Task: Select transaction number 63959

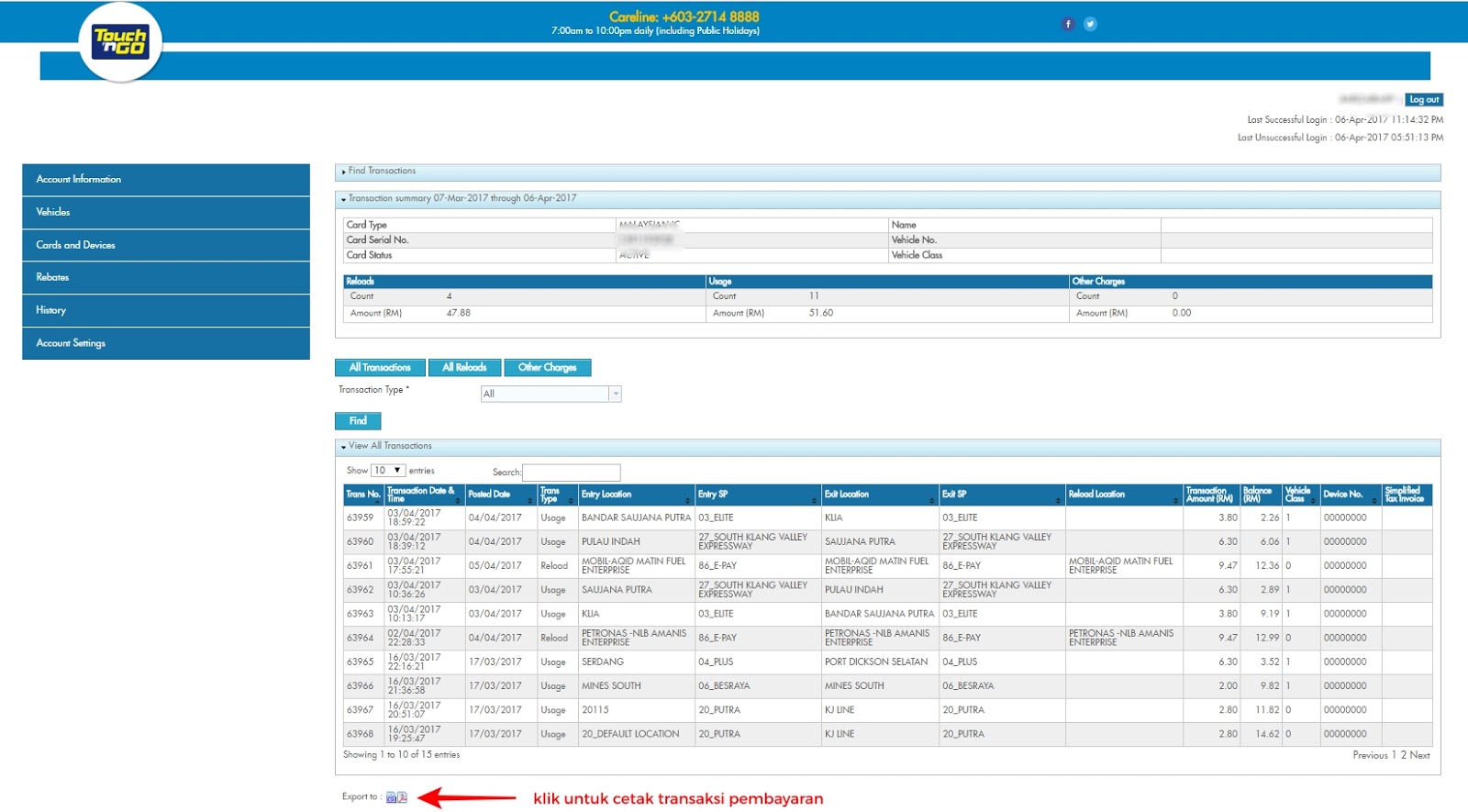Action: click(360, 518)
